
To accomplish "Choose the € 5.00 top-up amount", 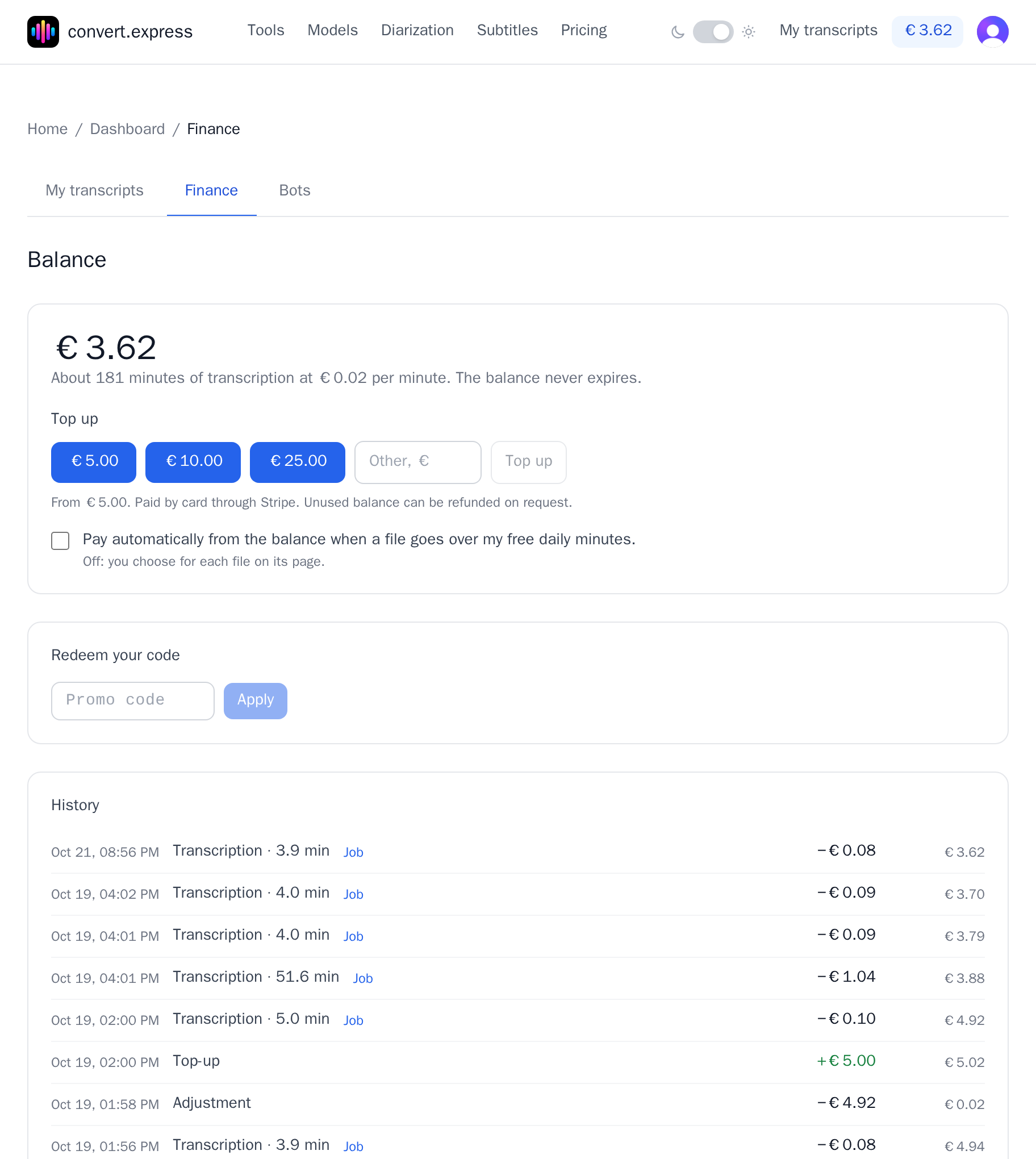I will (94, 462).
